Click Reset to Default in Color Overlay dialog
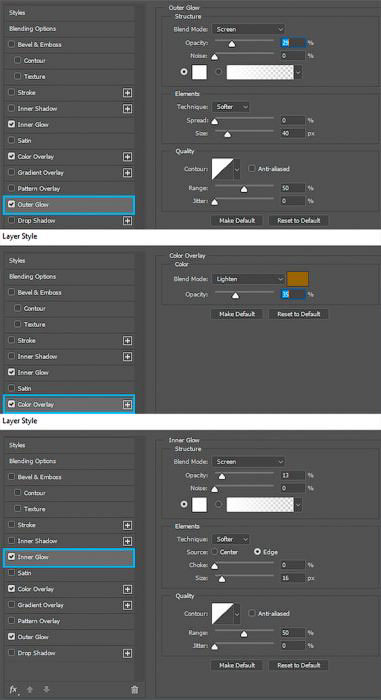Viewport: 381px width, 700px height. 298,314
